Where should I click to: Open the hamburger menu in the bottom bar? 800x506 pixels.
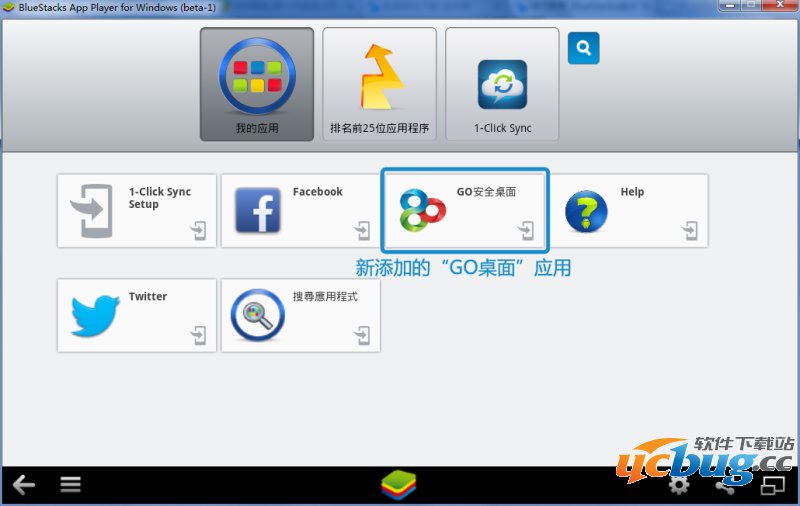click(70, 485)
